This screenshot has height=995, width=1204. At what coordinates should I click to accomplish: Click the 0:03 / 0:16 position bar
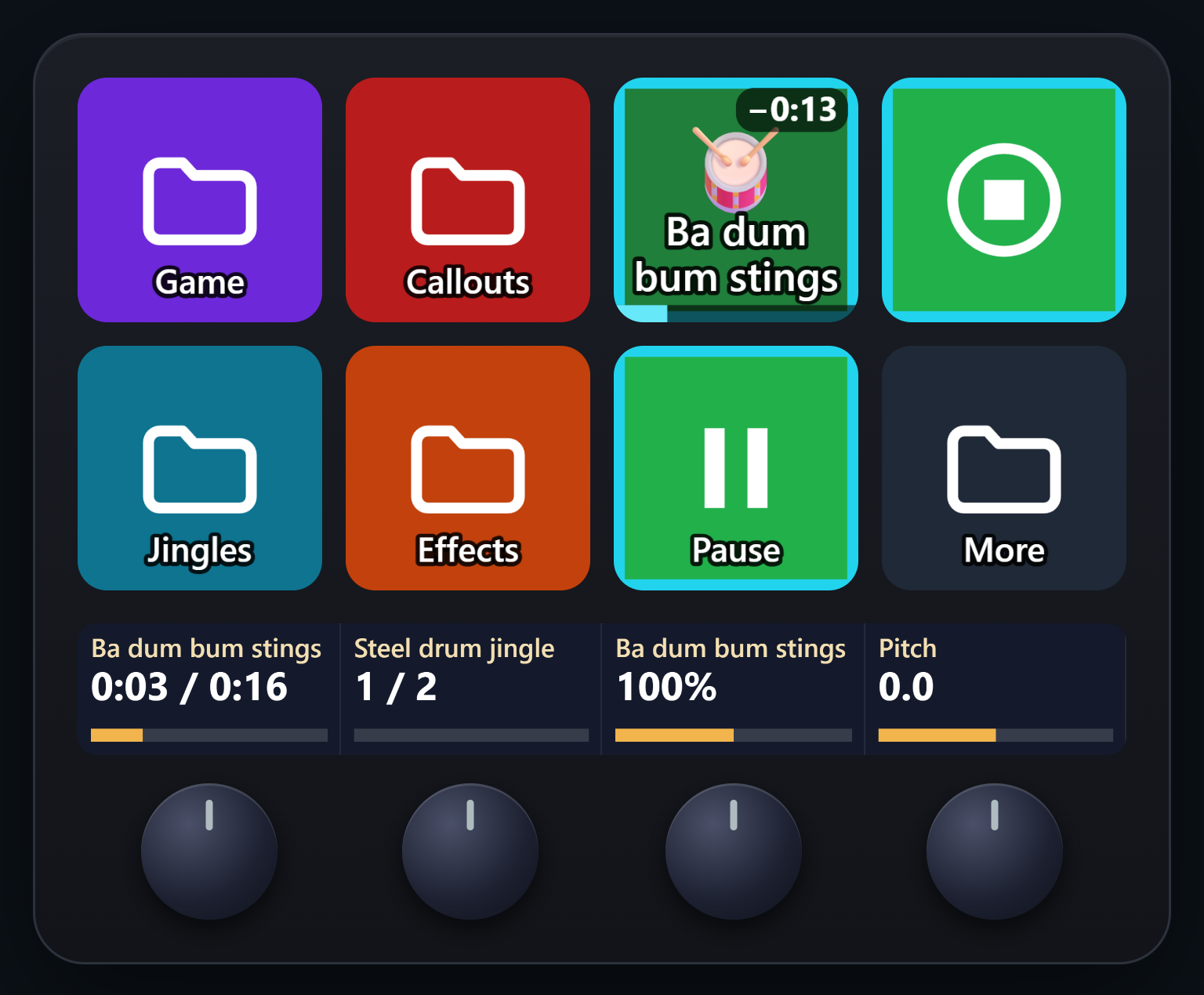(x=209, y=735)
